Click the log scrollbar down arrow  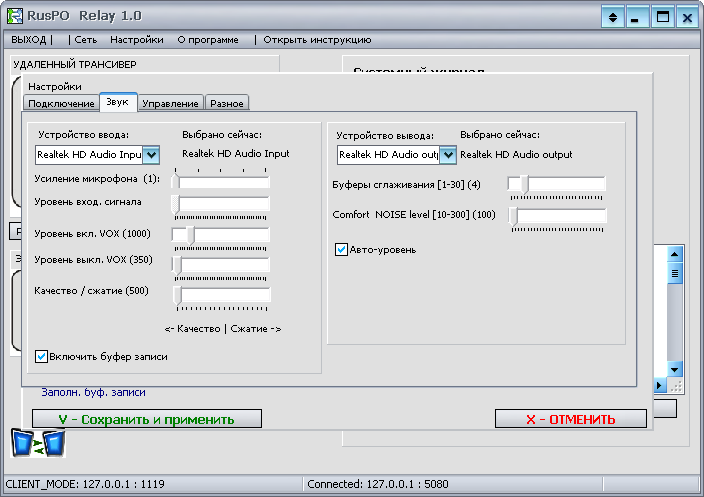click(x=674, y=368)
